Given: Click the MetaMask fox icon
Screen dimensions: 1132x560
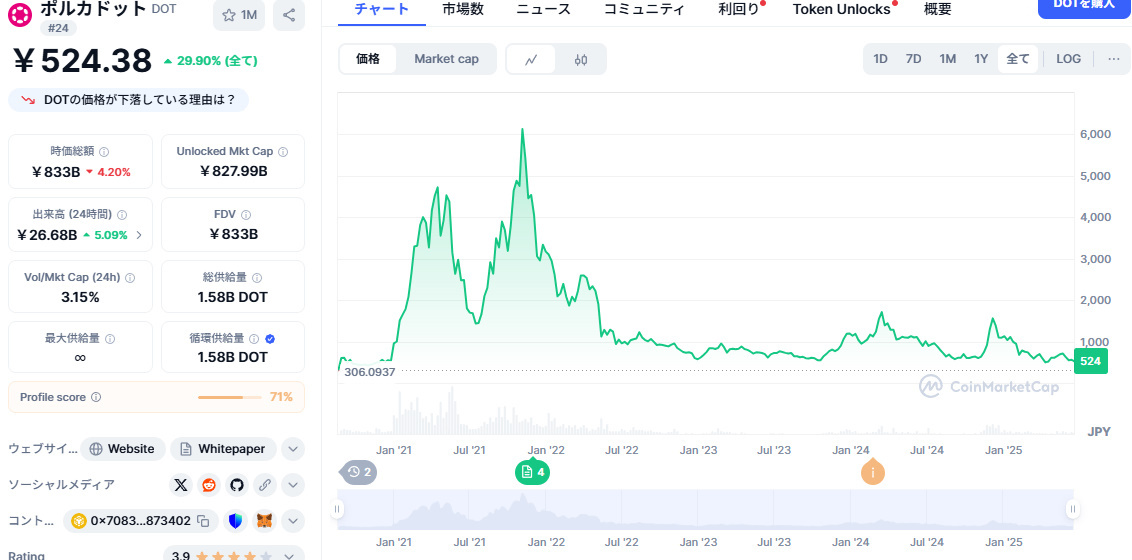Looking at the screenshot, I should pos(264,520).
